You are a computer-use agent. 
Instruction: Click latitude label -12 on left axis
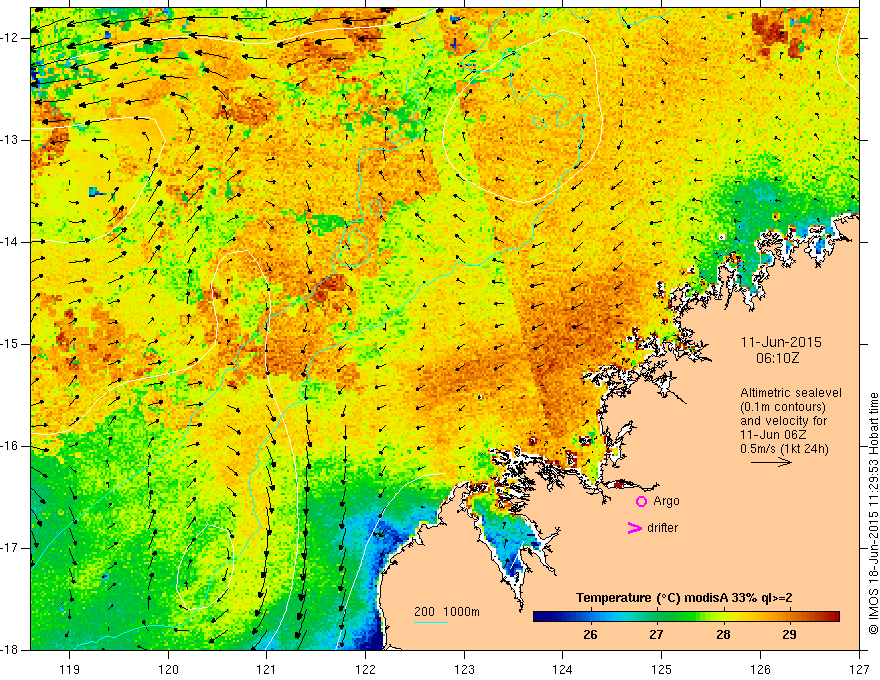[x=11, y=38]
